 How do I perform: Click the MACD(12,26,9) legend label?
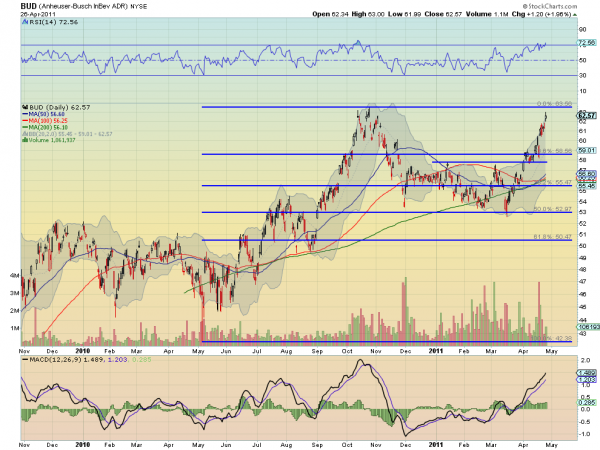55,360
